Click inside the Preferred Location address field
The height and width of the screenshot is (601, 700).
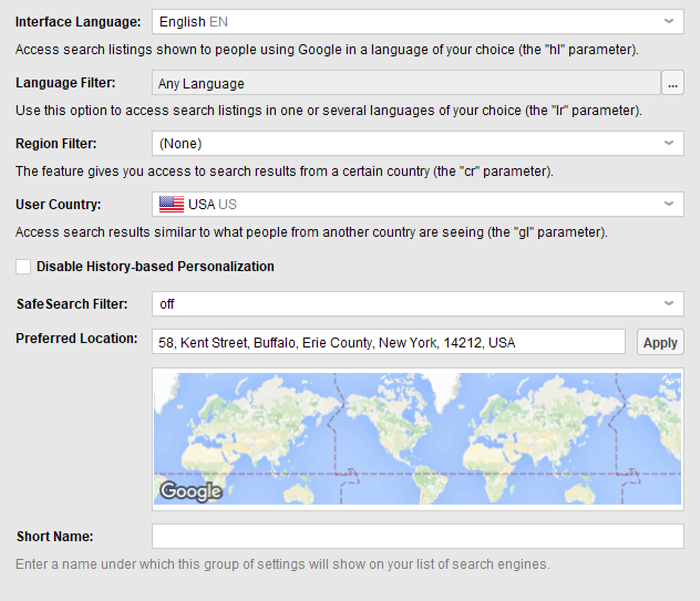388,342
